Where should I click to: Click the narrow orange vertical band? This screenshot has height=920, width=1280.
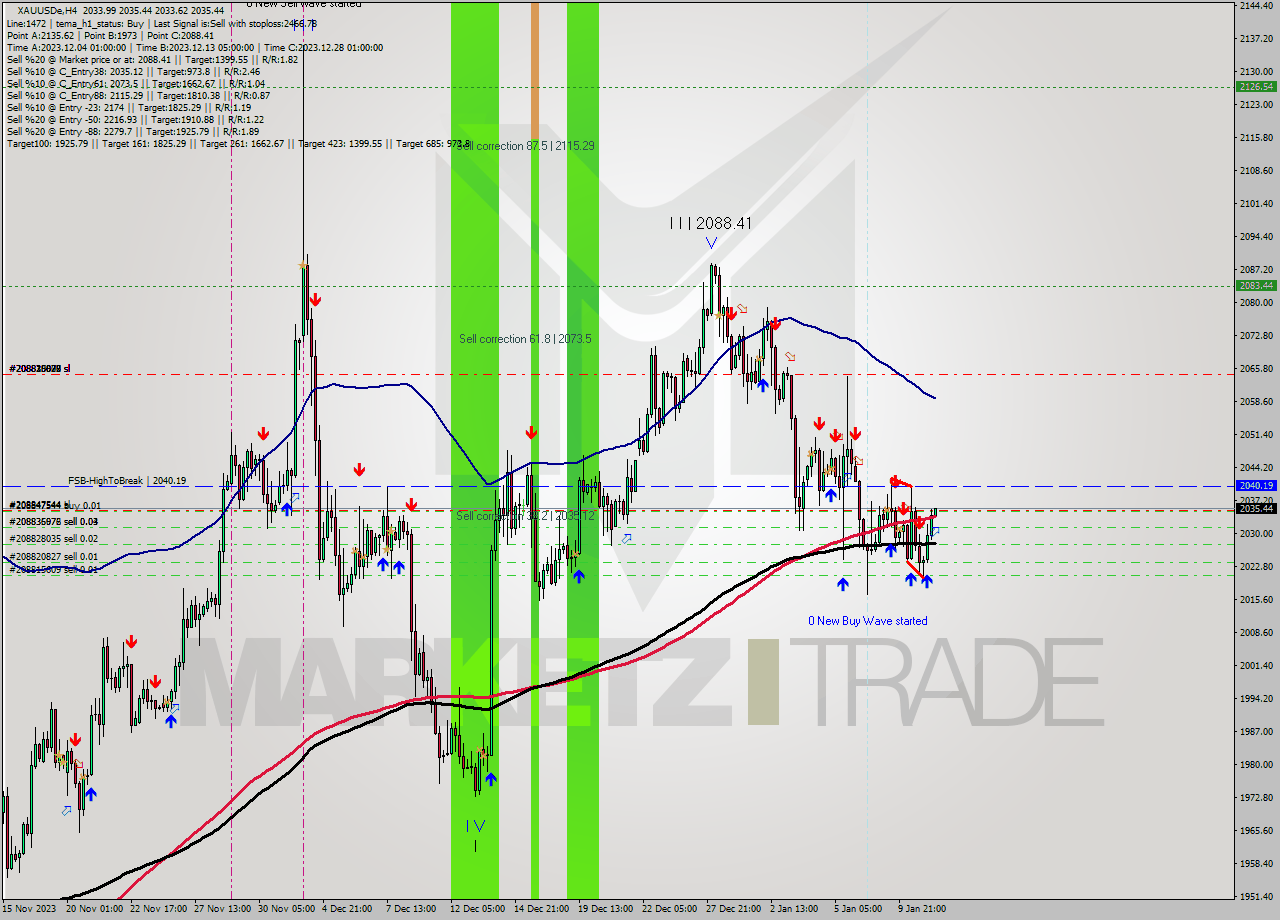(x=535, y=72)
